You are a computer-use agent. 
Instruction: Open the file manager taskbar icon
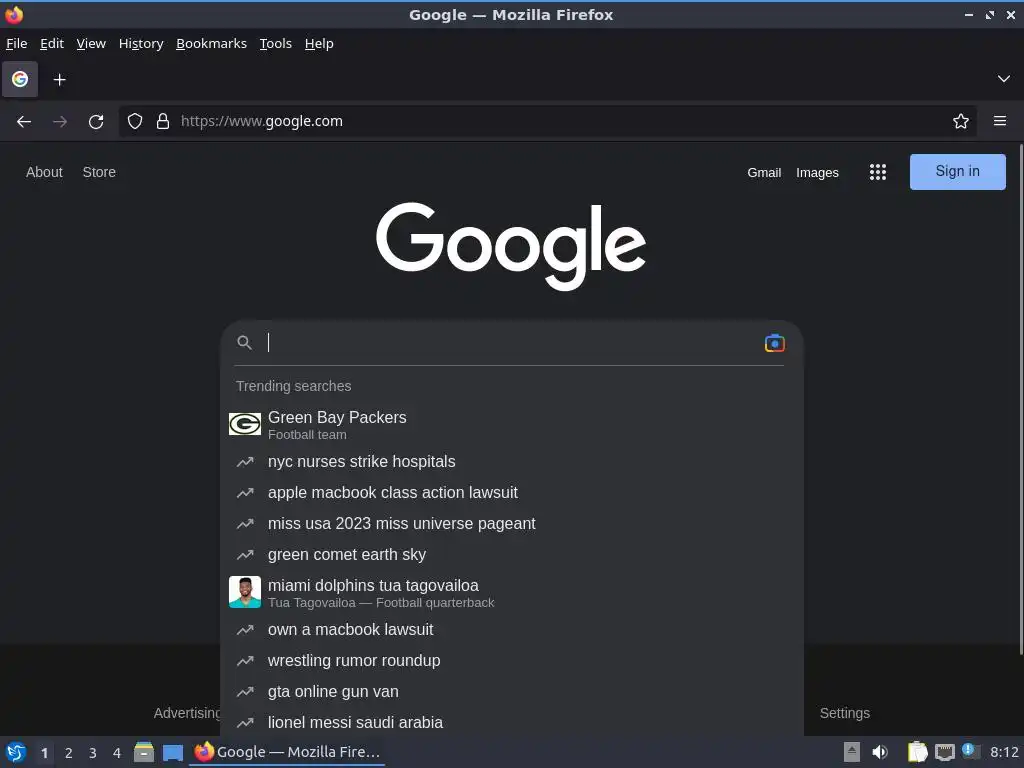click(144, 752)
